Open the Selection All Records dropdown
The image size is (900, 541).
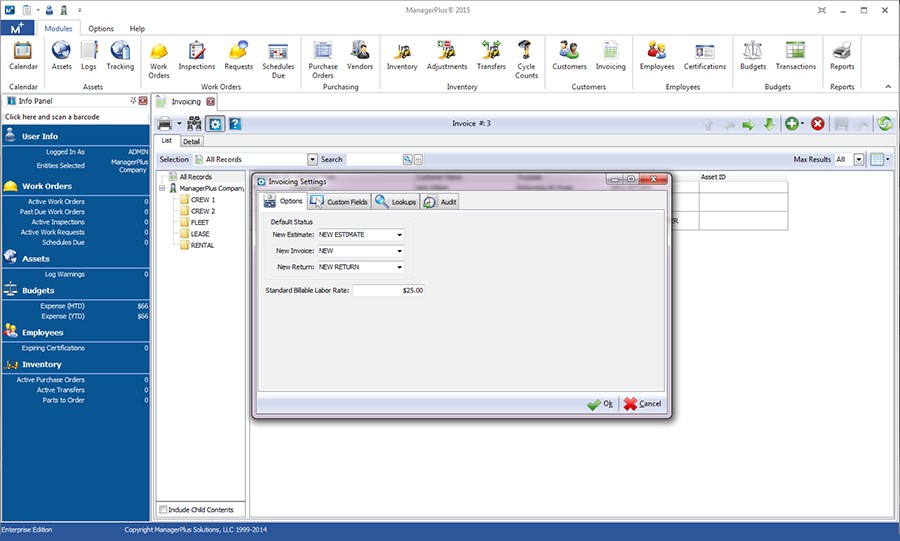[312, 159]
